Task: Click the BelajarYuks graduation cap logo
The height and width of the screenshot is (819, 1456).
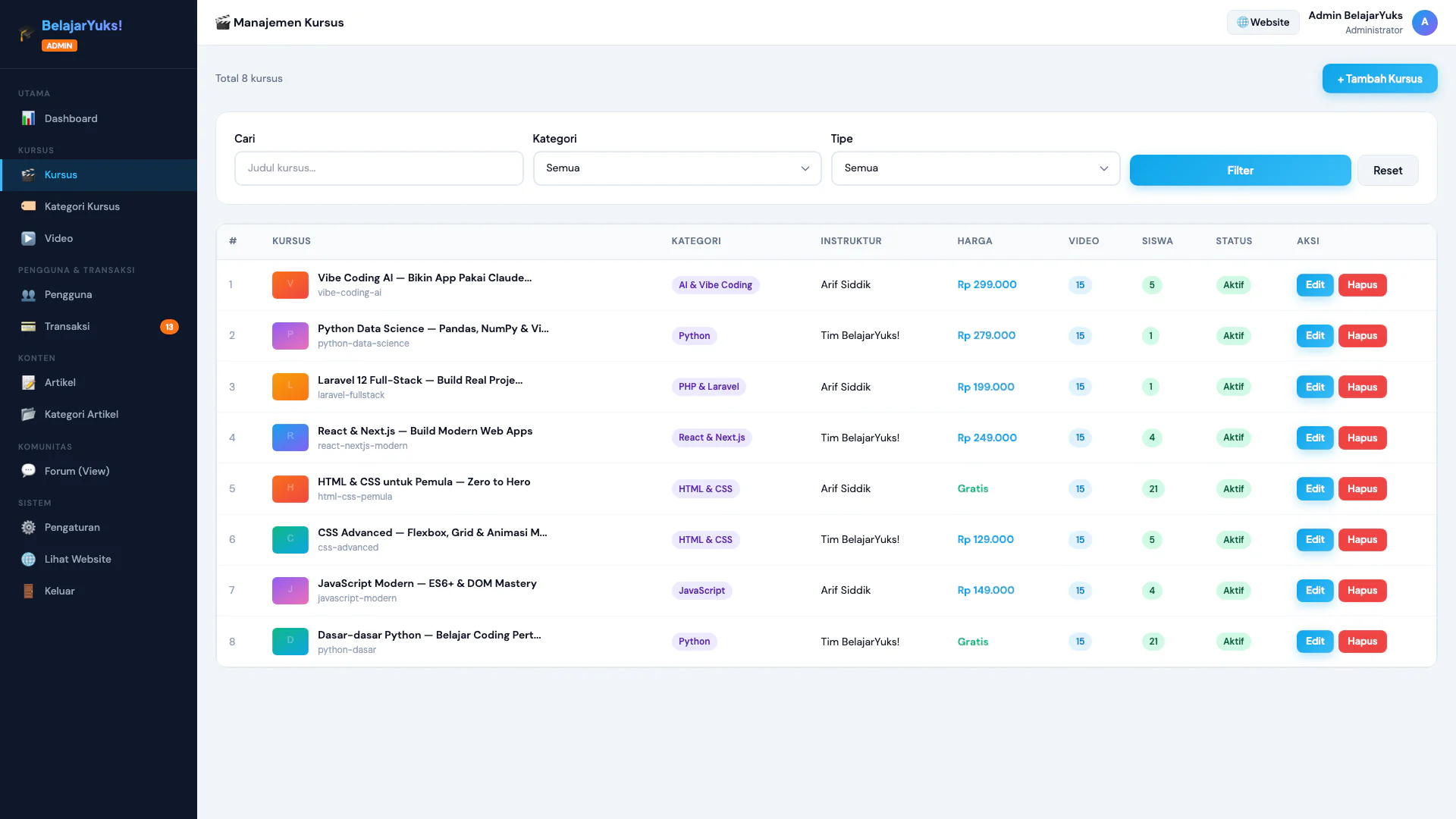Action: pos(27,33)
